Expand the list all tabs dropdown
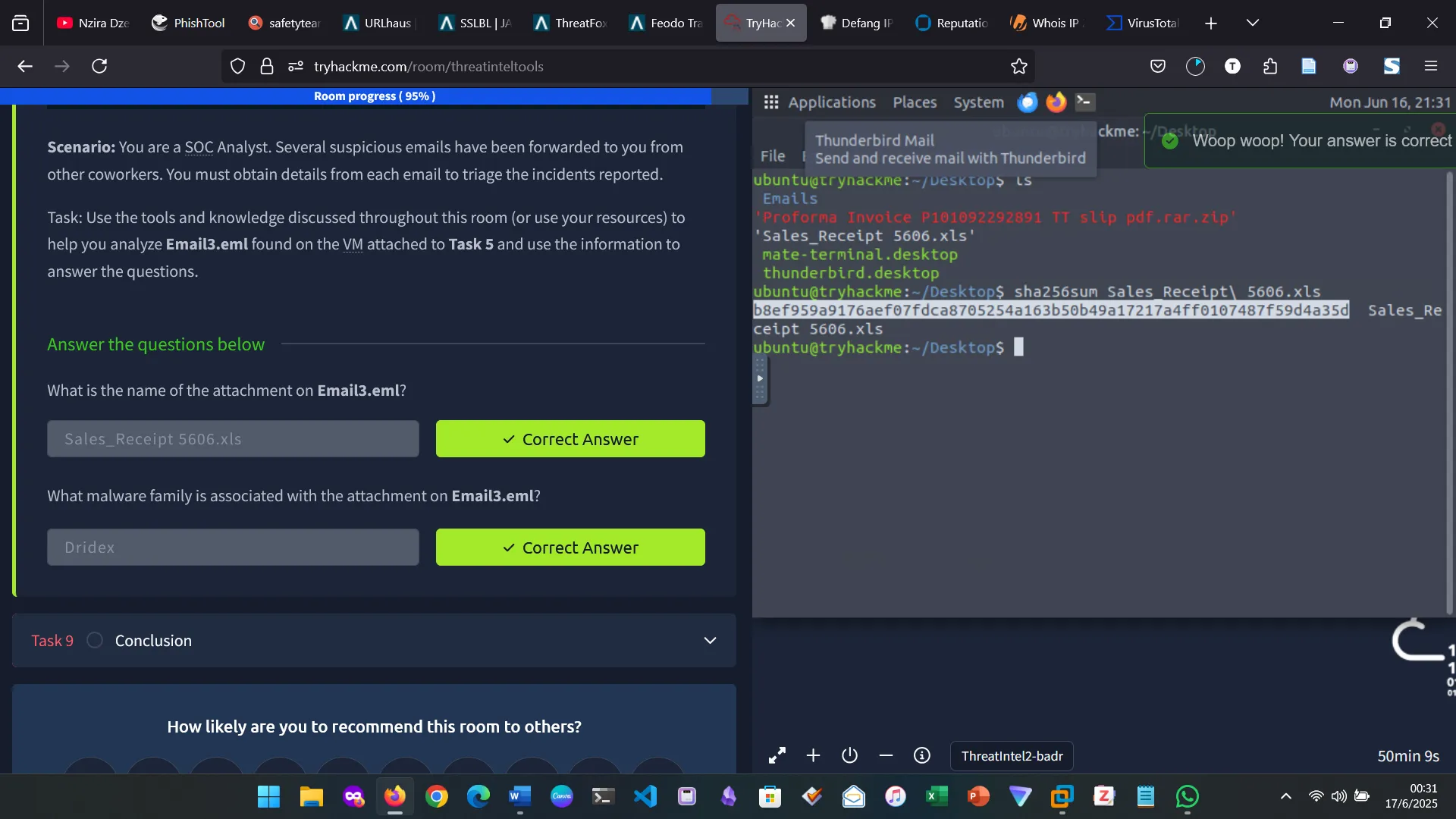 tap(1253, 23)
